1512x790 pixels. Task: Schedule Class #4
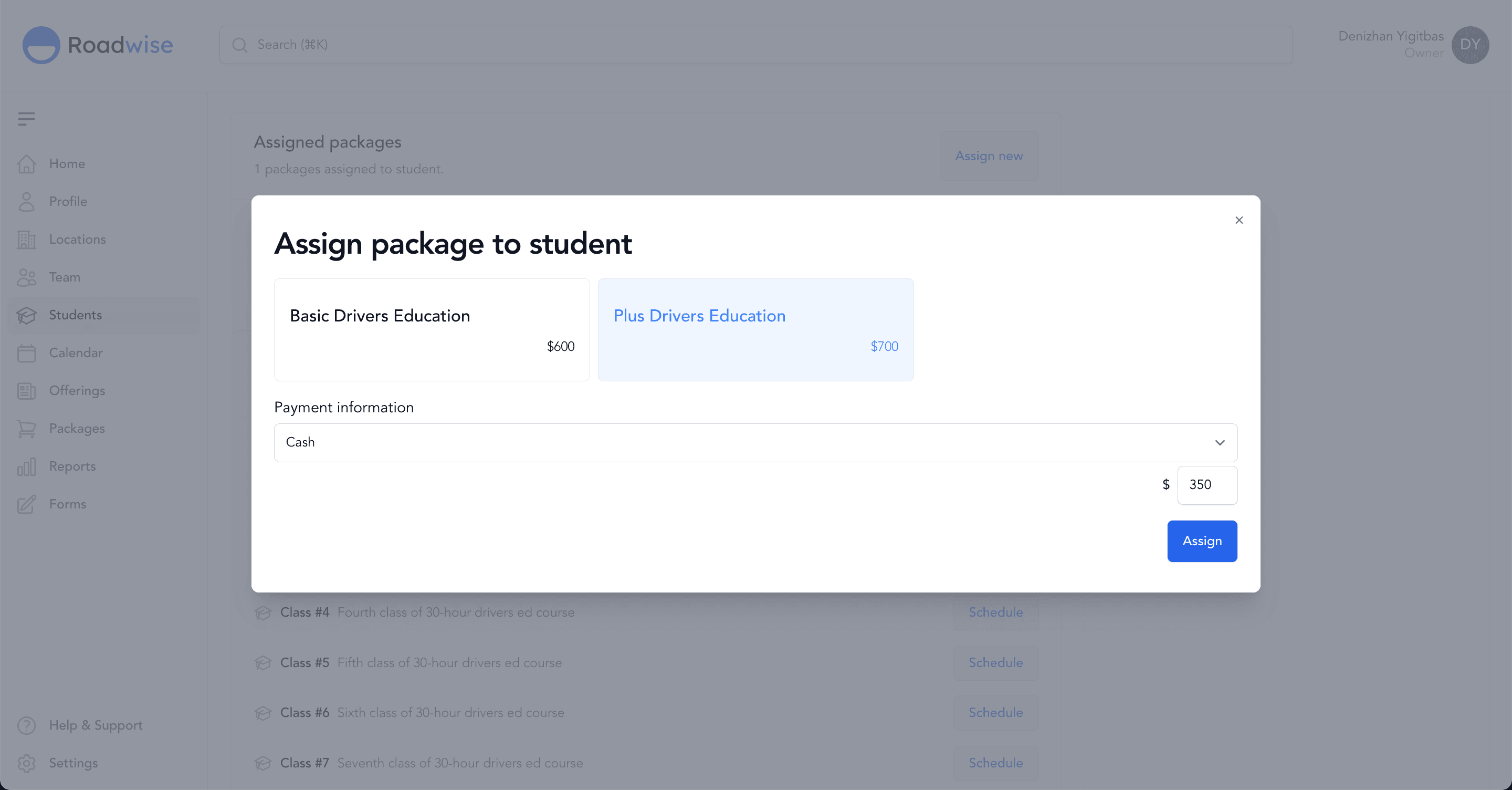[996, 612]
